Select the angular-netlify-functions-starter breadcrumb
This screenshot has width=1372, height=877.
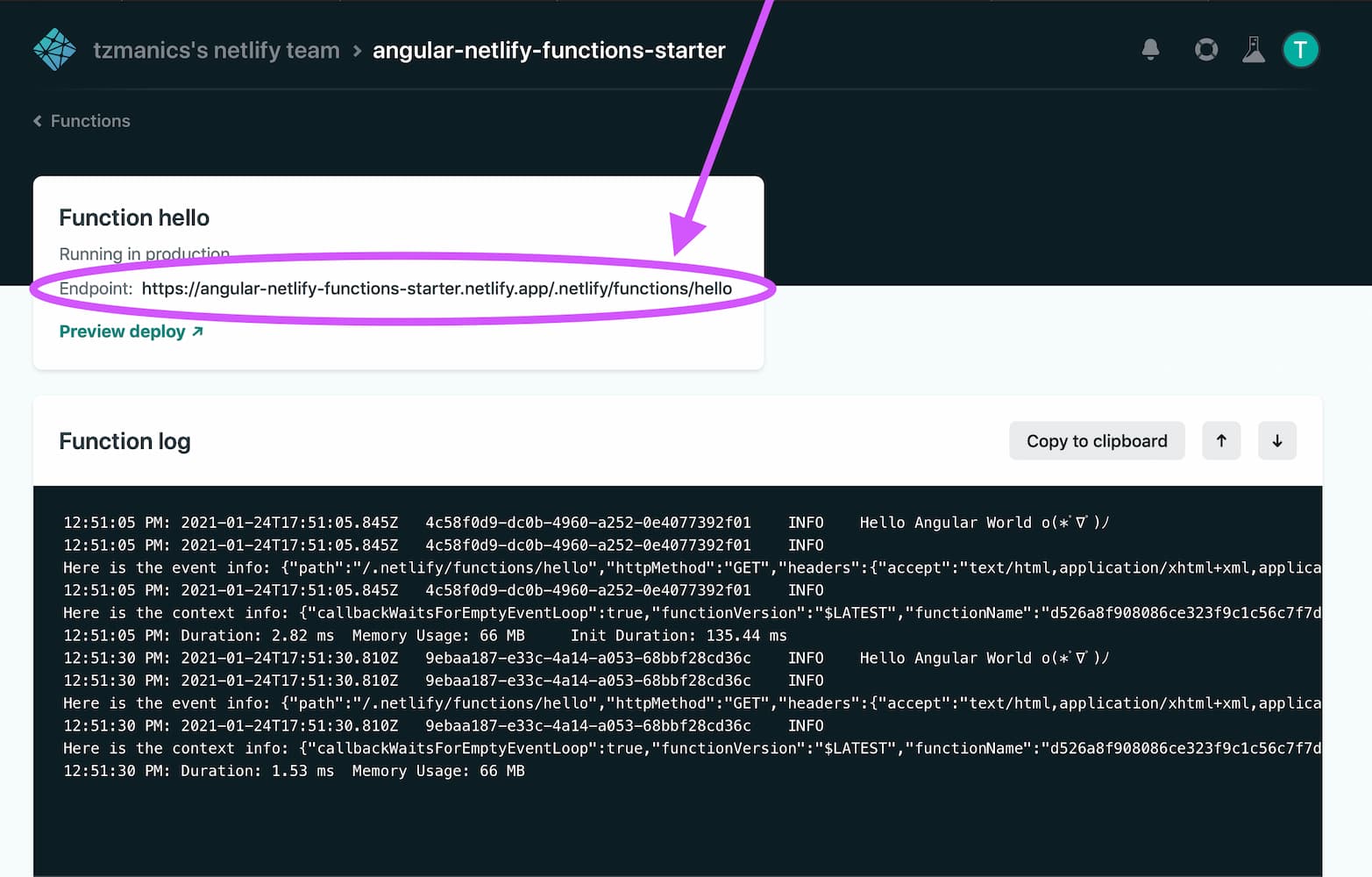549,50
